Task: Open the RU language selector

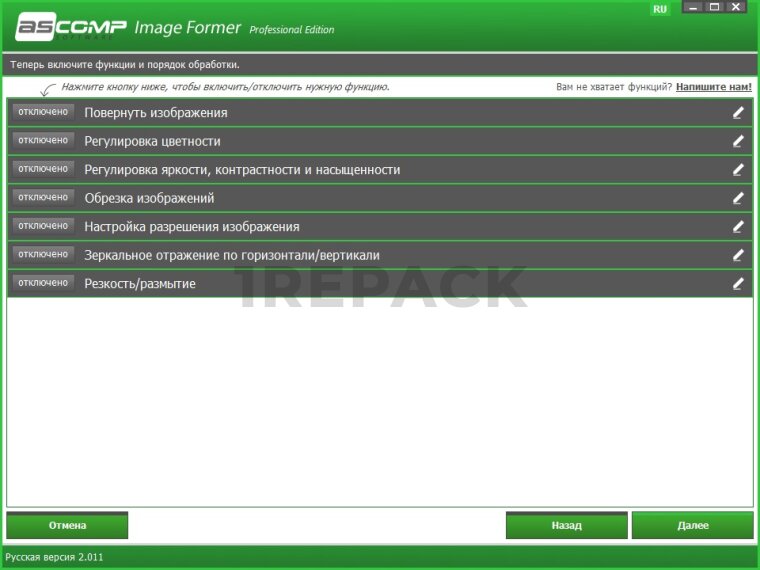Action: tap(660, 9)
